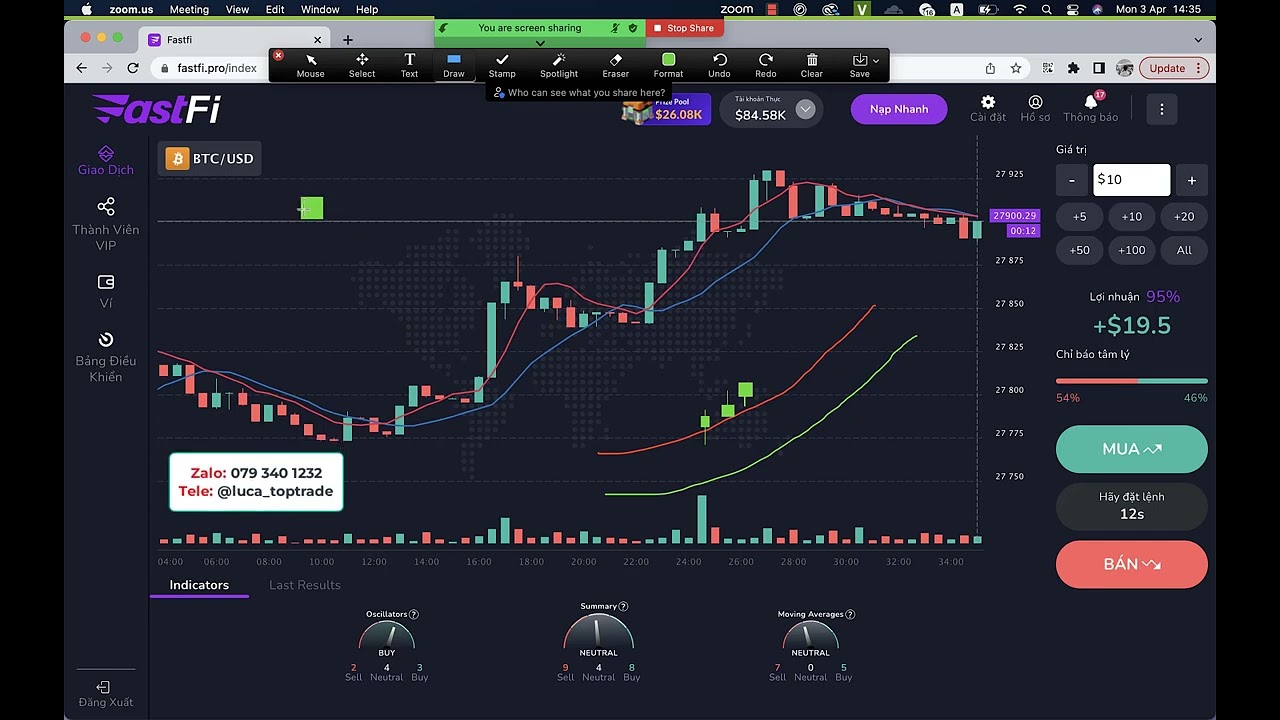Select the BTC/USD pair selector
The image size is (1280, 720).
pyautogui.click(x=210, y=159)
